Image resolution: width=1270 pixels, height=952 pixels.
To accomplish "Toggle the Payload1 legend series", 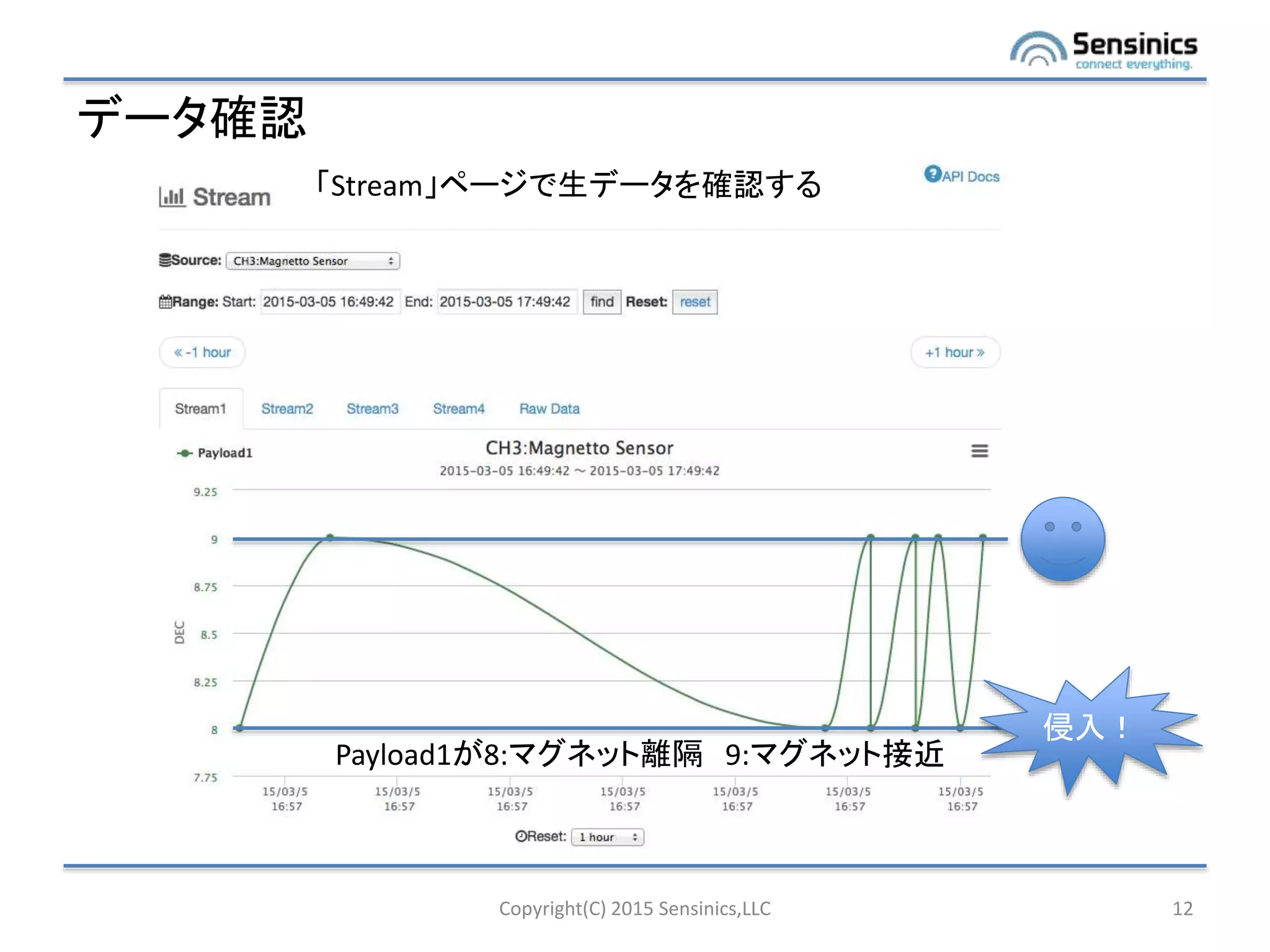I will [215, 453].
